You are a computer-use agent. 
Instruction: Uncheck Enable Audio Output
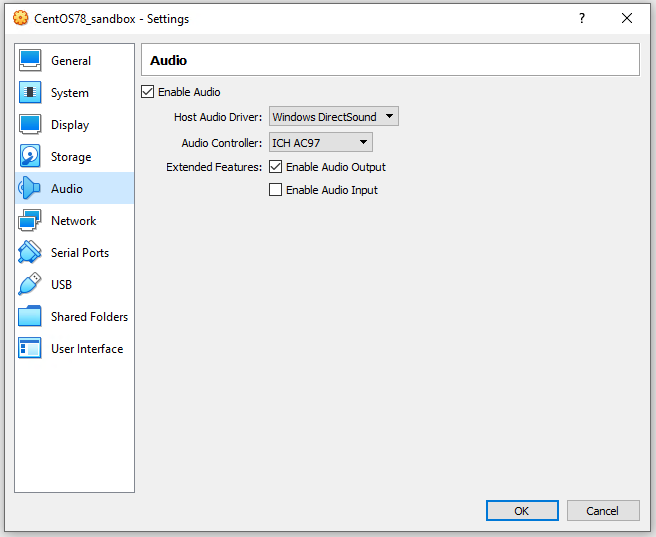[x=276, y=167]
